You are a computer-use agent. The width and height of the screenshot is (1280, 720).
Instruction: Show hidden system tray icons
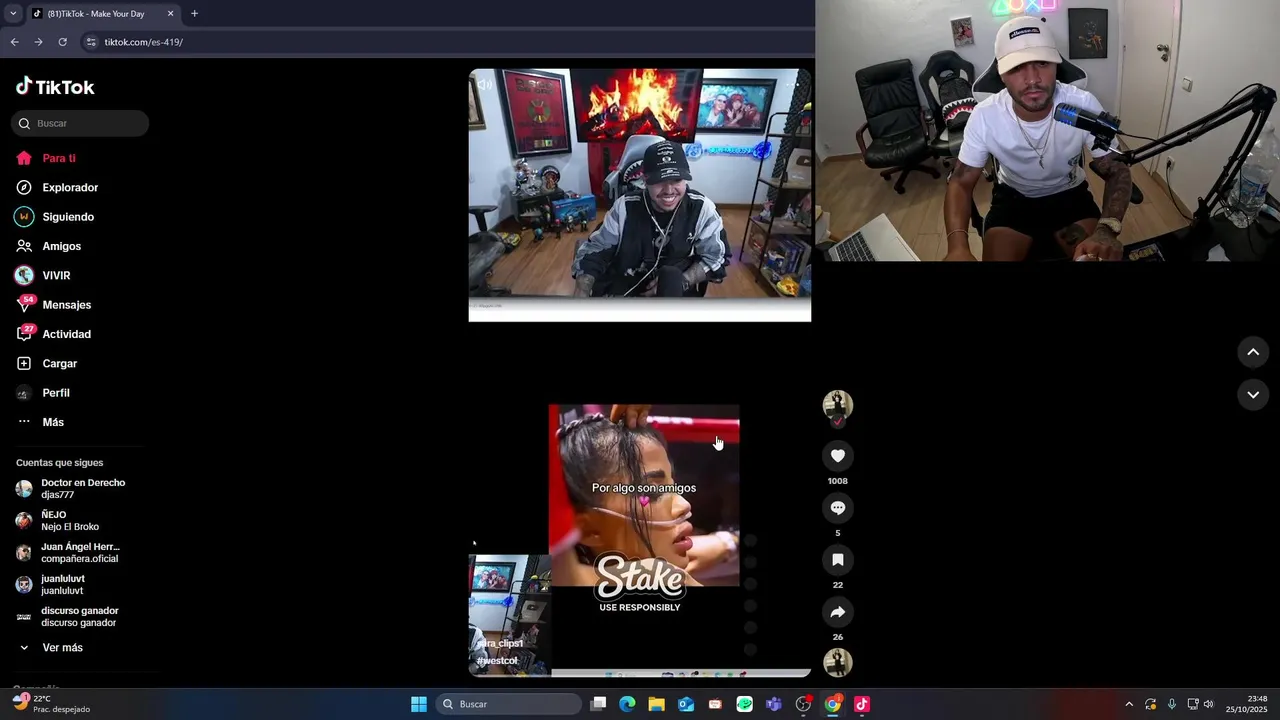coord(1129,704)
